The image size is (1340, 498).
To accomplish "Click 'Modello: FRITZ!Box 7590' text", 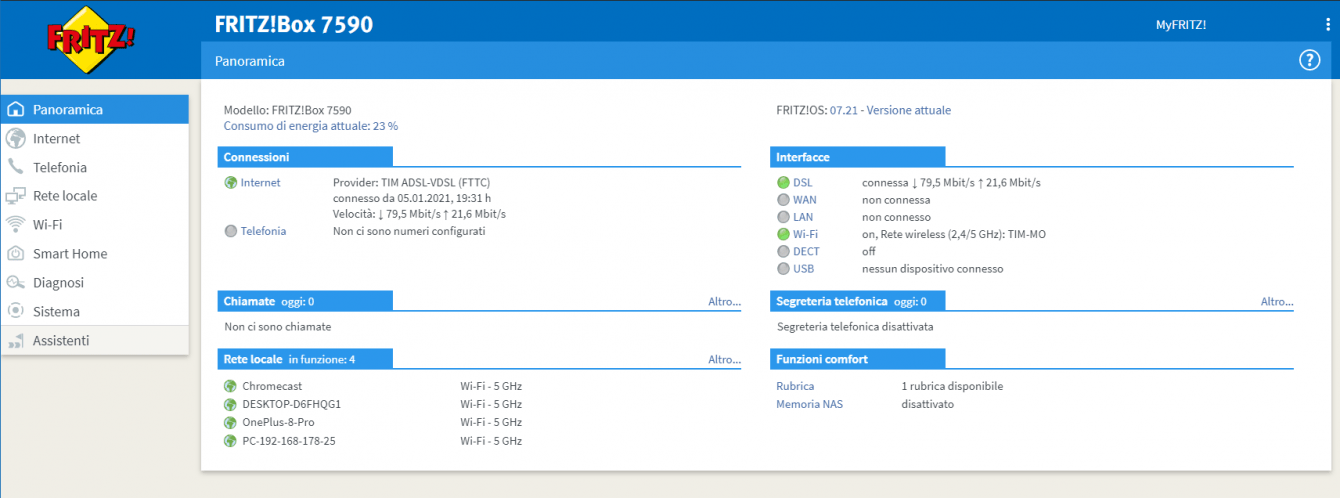I will coord(287,110).
